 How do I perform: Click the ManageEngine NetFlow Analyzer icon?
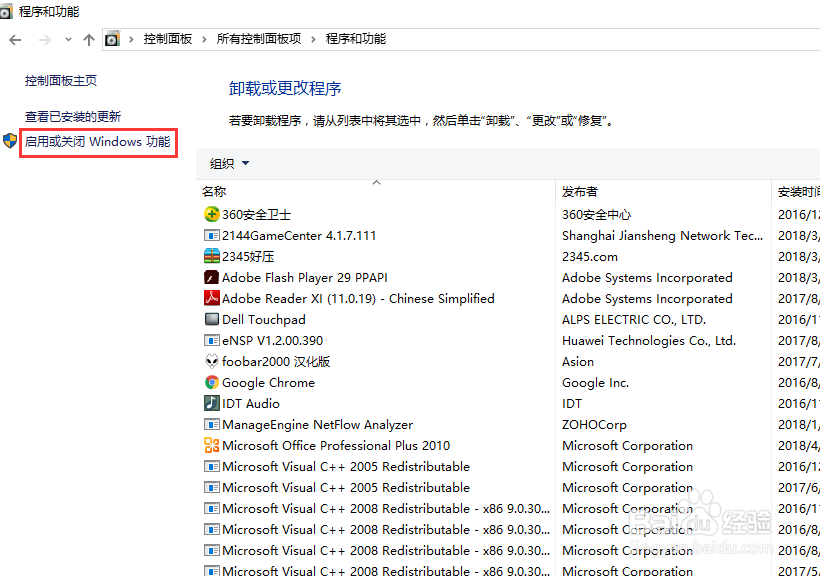click(211, 424)
